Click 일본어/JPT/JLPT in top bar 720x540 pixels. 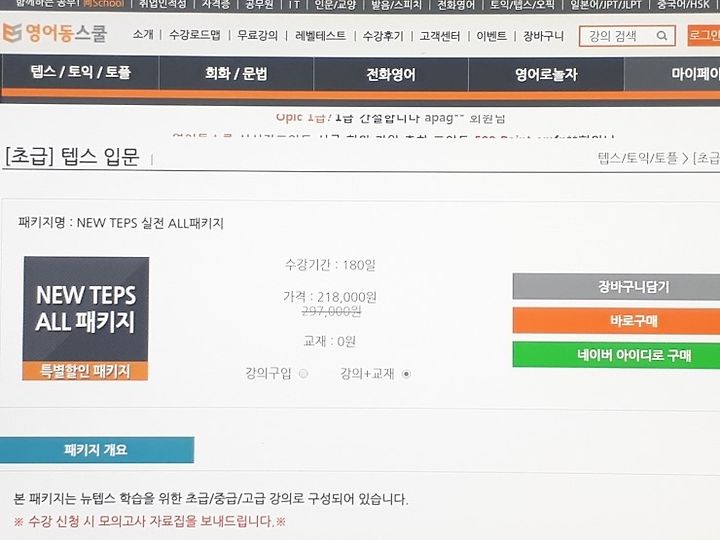pos(605,4)
